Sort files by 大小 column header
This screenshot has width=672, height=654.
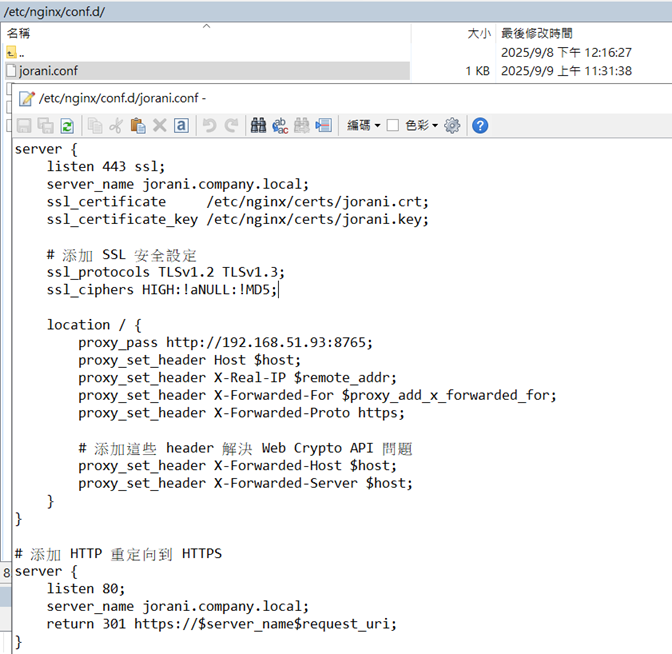pyautogui.click(x=478, y=33)
